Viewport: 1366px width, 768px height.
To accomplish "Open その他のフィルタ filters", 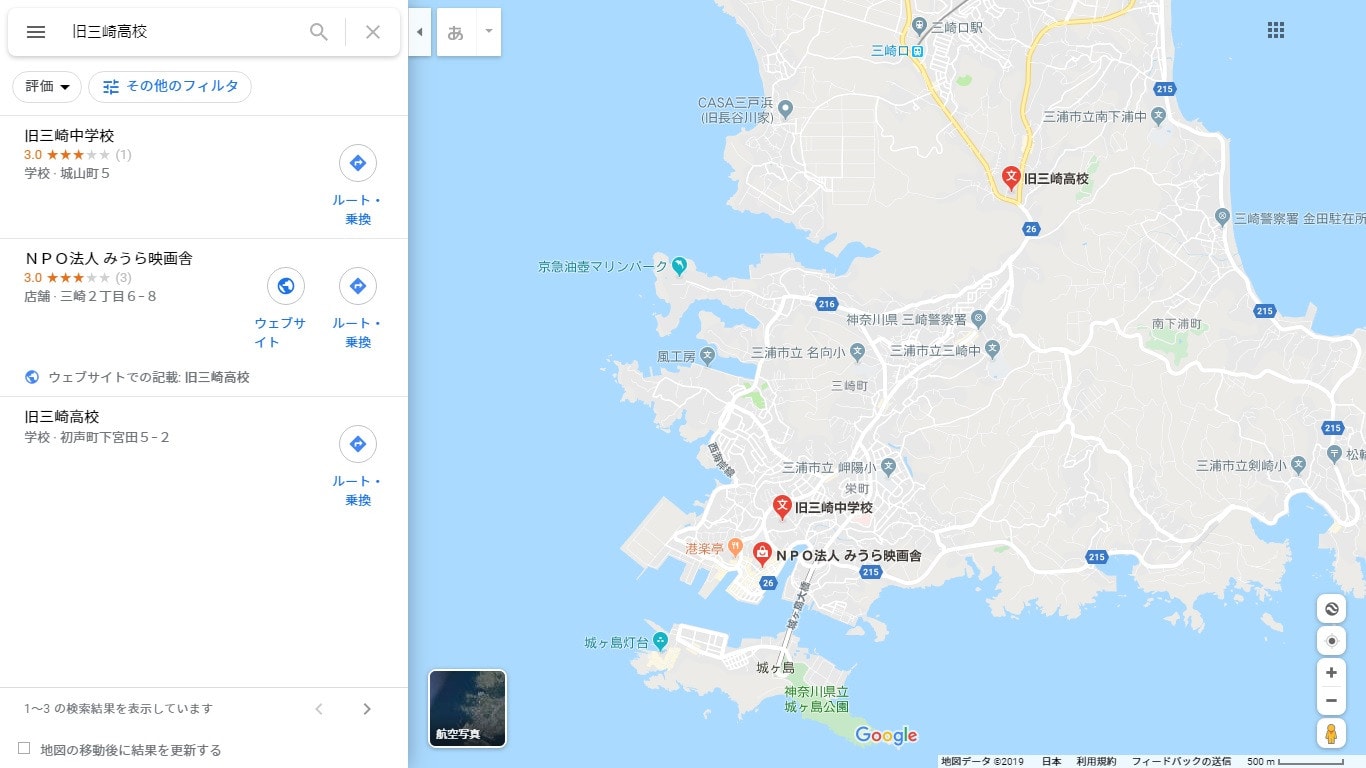I will coord(170,87).
